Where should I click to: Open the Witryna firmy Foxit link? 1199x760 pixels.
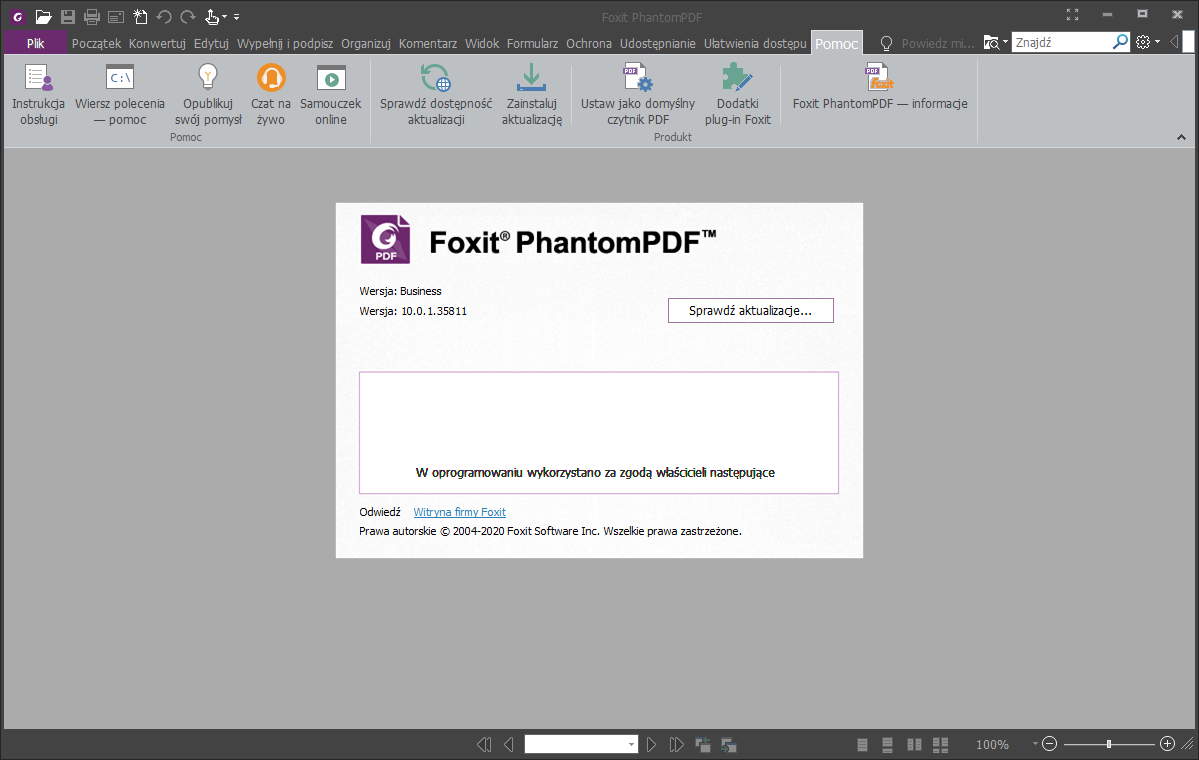point(460,512)
